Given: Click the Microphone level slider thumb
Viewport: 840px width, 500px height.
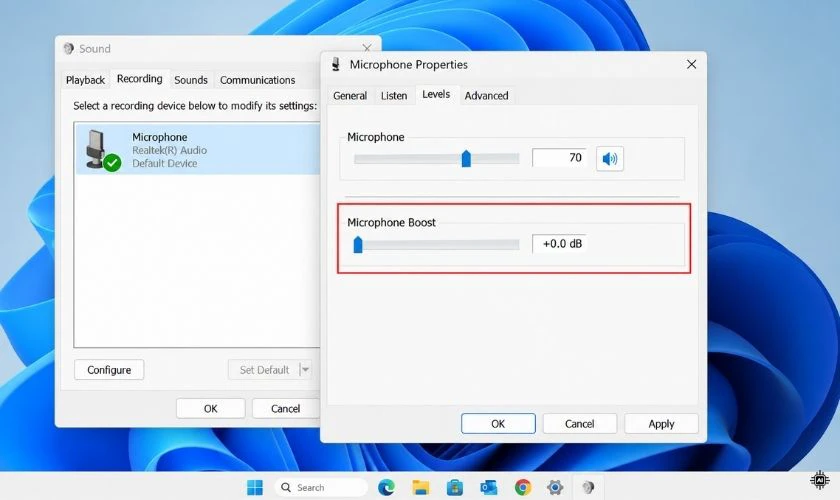Looking at the screenshot, I should click(466, 159).
